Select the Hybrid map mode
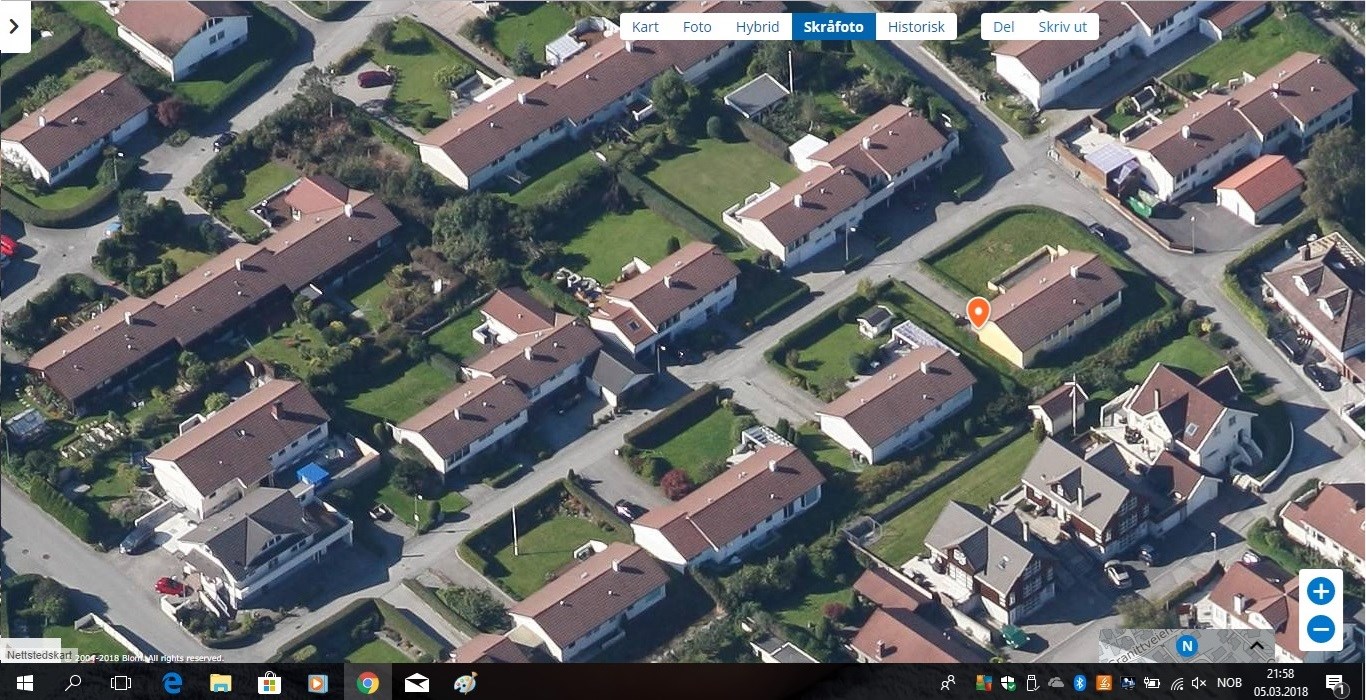The height and width of the screenshot is (700, 1366). click(x=757, y=27)
